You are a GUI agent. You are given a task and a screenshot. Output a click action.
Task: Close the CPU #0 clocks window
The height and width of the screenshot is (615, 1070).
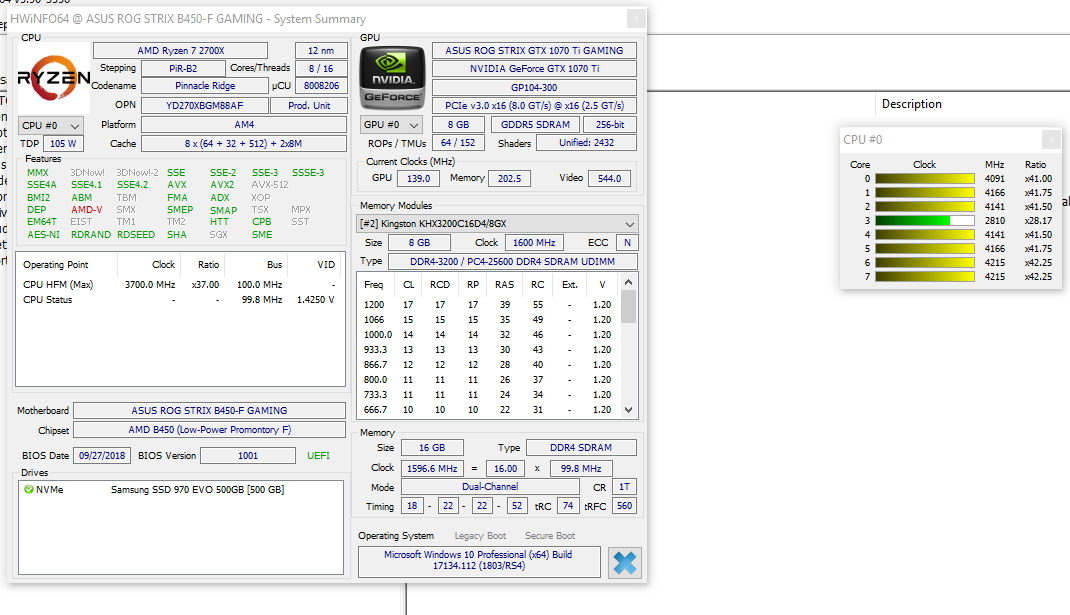[x=1051, y=139]
